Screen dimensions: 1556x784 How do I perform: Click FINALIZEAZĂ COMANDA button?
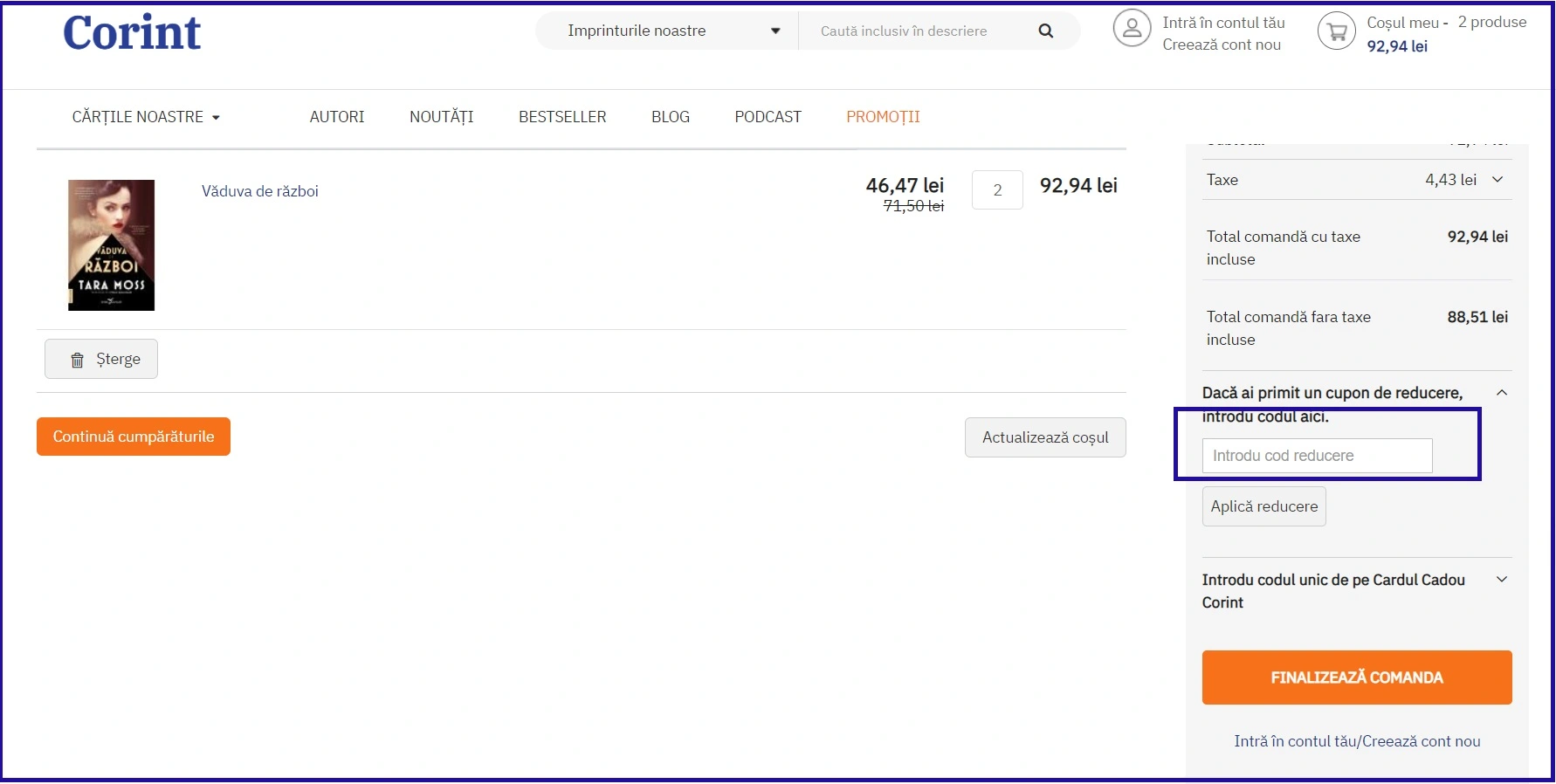coord(1357,677)
